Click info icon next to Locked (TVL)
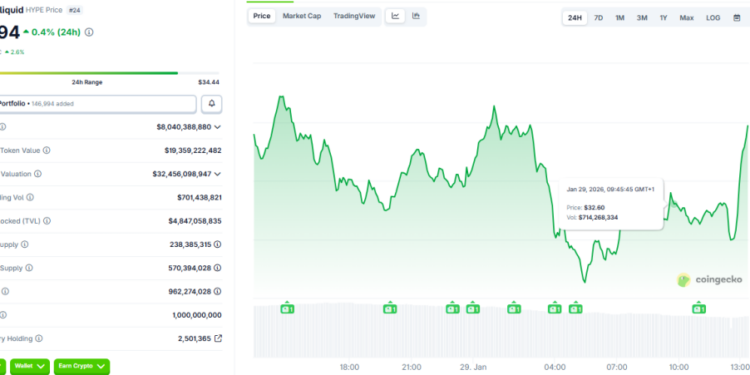The image size is (750, 375). coord(47,221)
